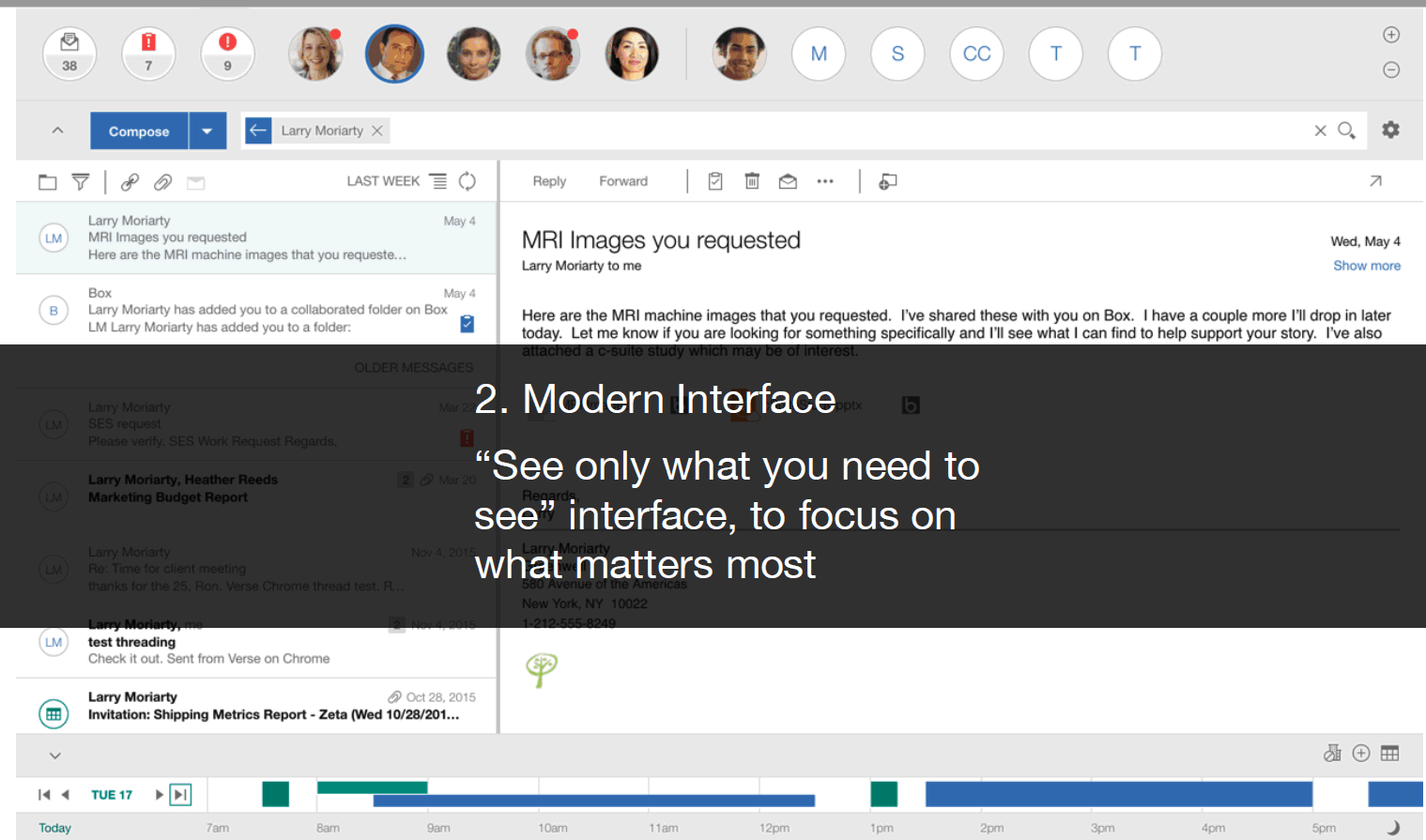Screen dimensions: 1426x840
Task: Click the filter funnel icon
Action: point(81,182)
